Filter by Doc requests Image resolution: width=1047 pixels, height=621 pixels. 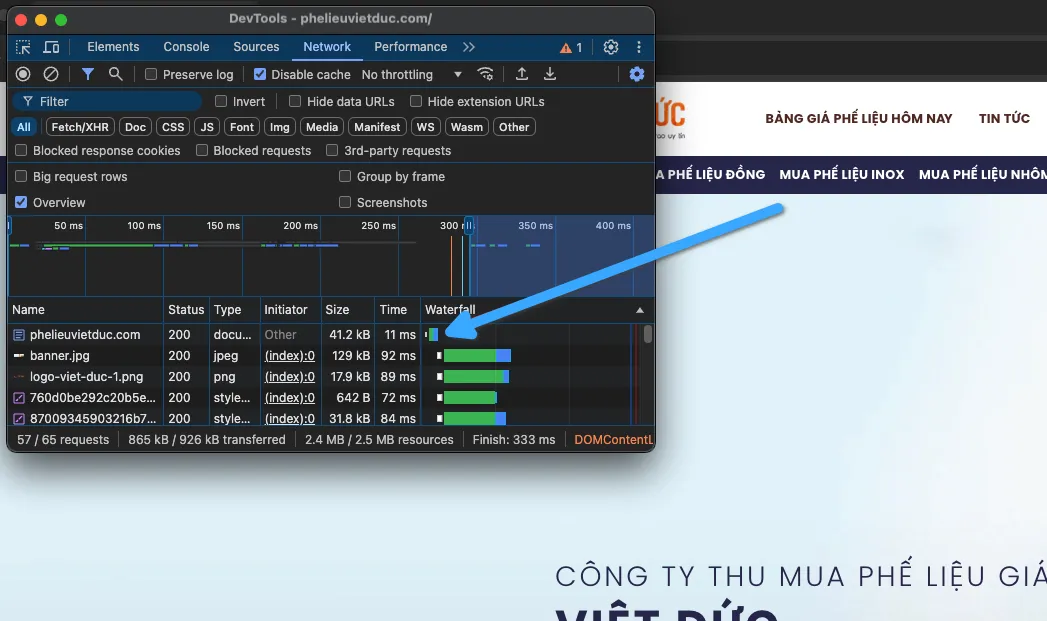pos(135,127)
